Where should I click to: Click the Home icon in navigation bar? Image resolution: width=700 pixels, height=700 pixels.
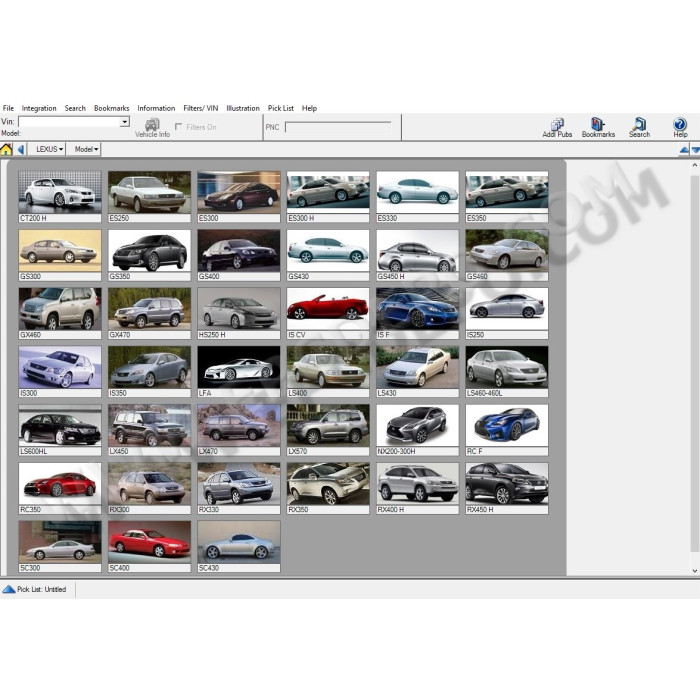click(x=6, y=149)
